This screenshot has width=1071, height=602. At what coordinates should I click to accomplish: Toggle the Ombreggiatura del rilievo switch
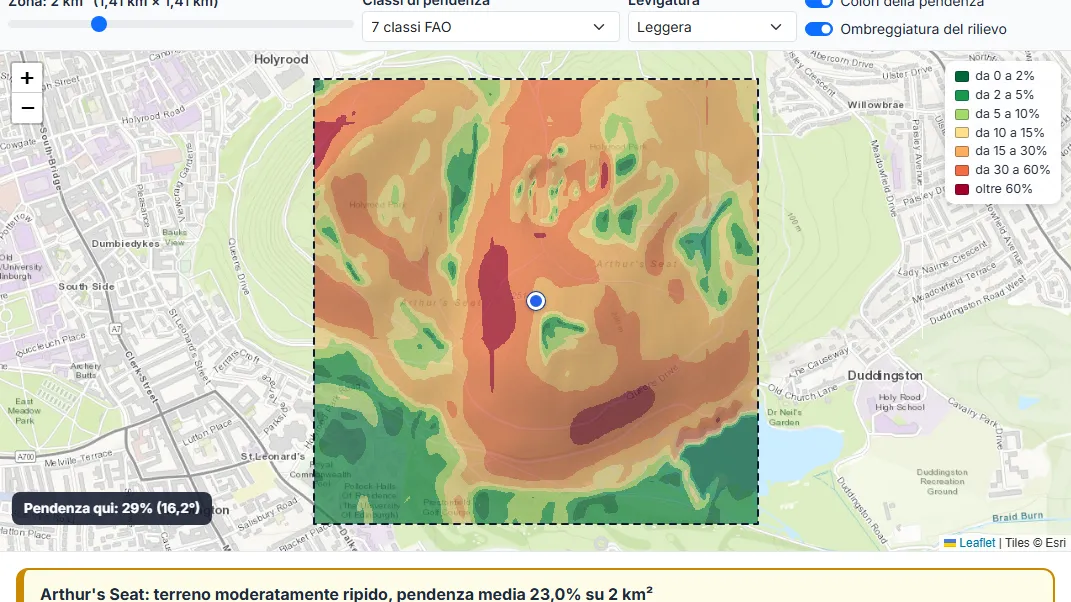(818, 29)
